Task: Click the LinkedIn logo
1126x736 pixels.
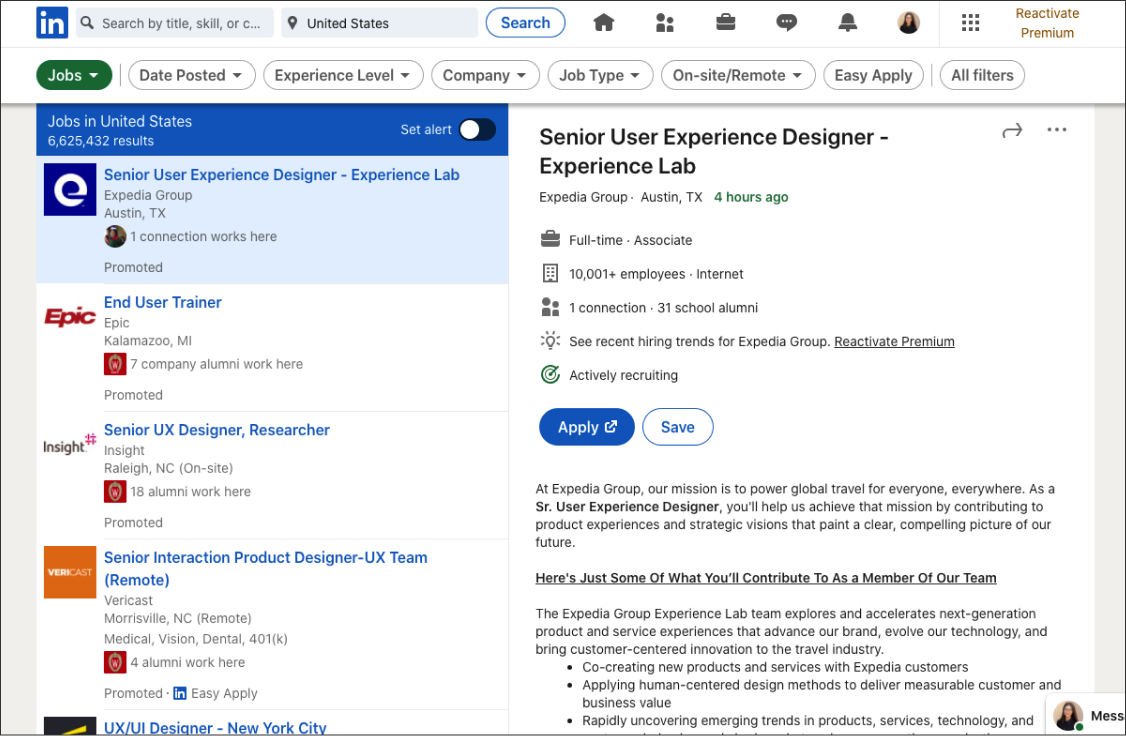Action: pyautogui.click(x=52, y=23)
